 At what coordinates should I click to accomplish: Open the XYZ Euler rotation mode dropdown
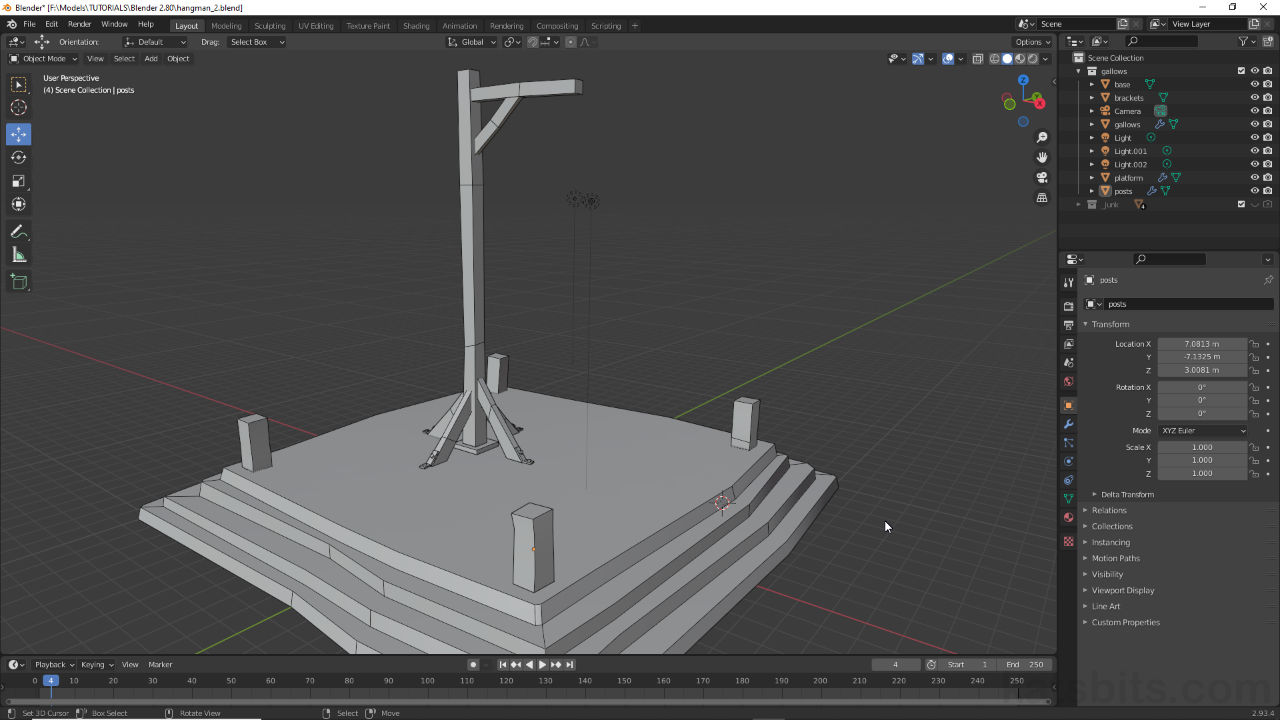point(1203,430)
